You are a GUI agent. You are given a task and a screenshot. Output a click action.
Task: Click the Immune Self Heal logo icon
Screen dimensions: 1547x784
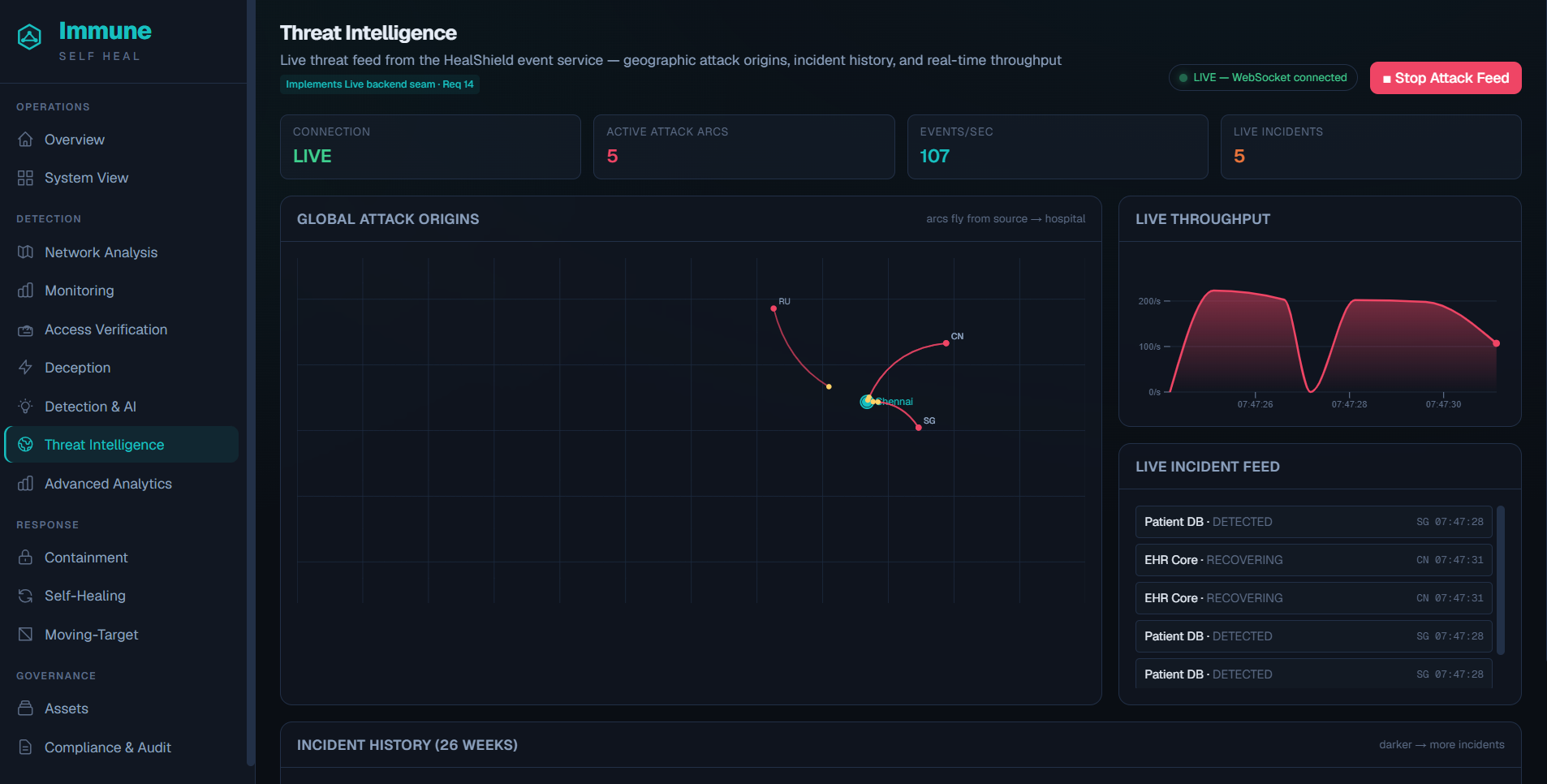(x=29, y=37)
